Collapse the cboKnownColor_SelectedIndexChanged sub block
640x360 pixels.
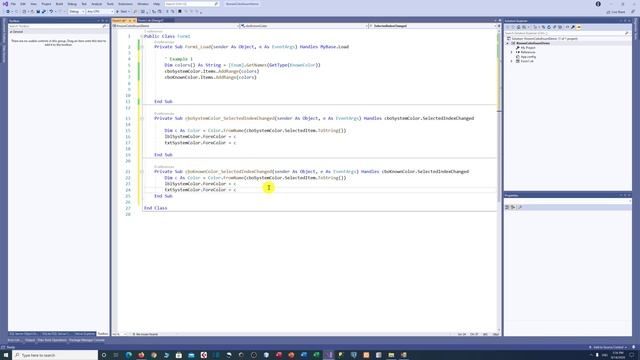[142, 172]
